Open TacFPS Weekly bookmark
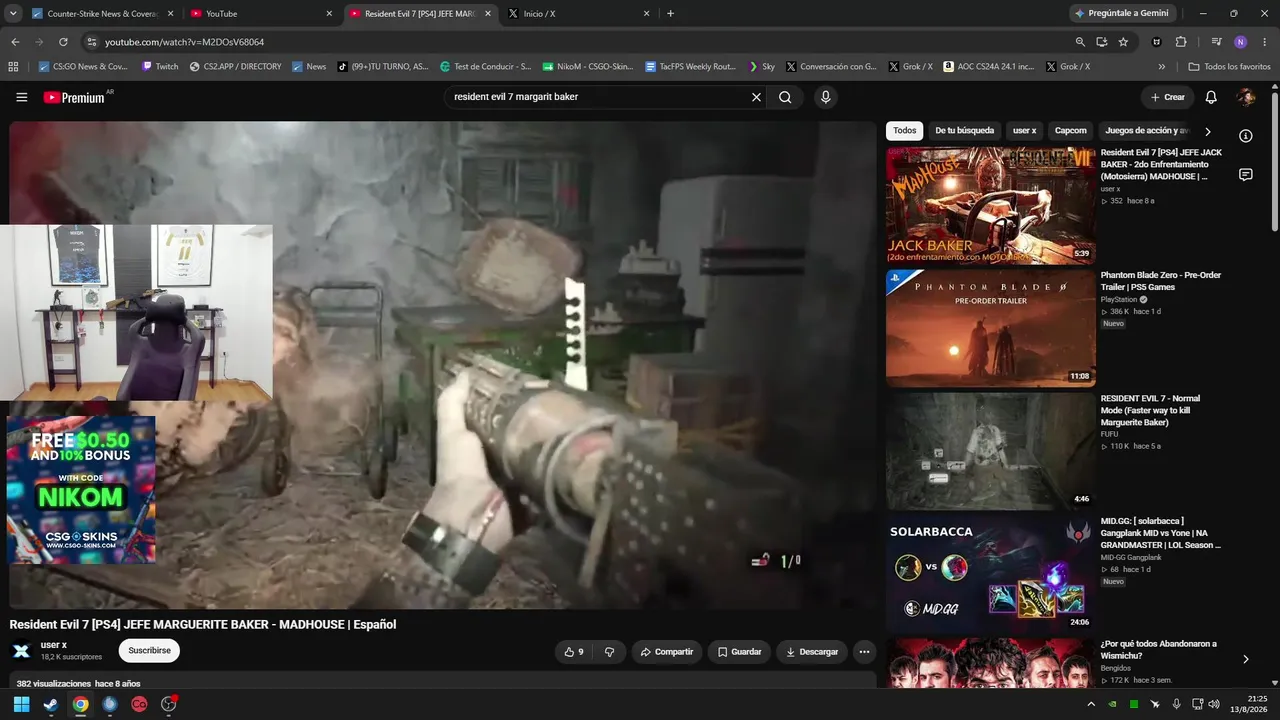The height and width of the screenshot is (720, 1280). click(x=690, y=66)
